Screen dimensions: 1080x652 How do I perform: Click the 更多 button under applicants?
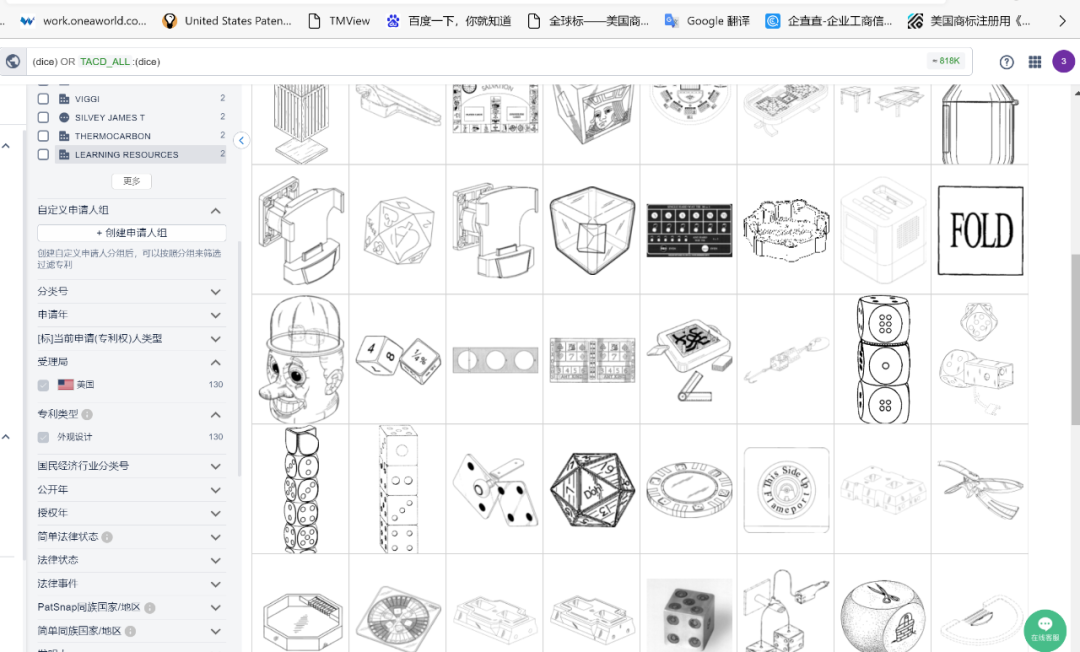click(132, 181)
